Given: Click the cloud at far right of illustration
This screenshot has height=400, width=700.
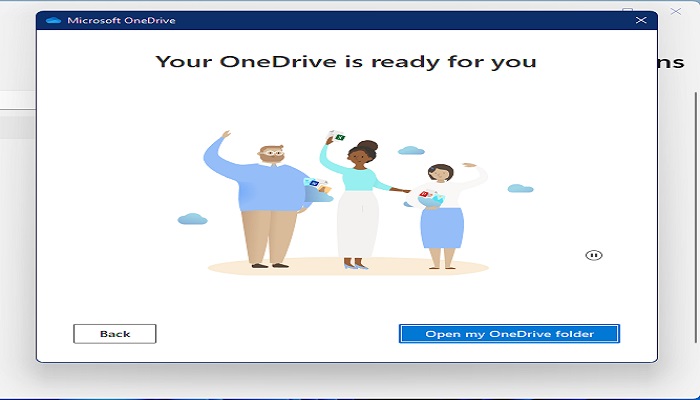Looking at the screenshot, I should [520, 188].
